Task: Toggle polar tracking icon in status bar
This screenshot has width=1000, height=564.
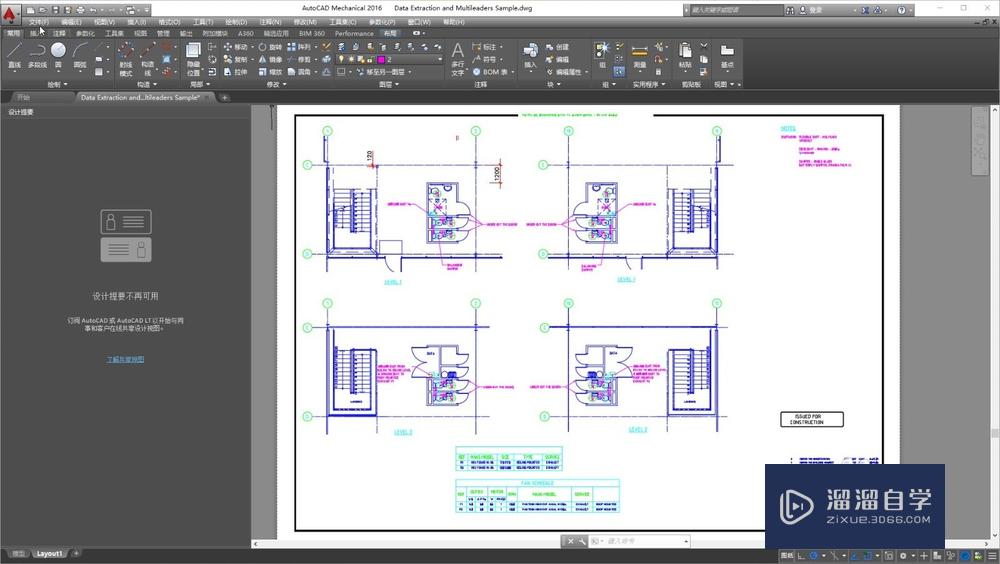Action: click(814, 556)
